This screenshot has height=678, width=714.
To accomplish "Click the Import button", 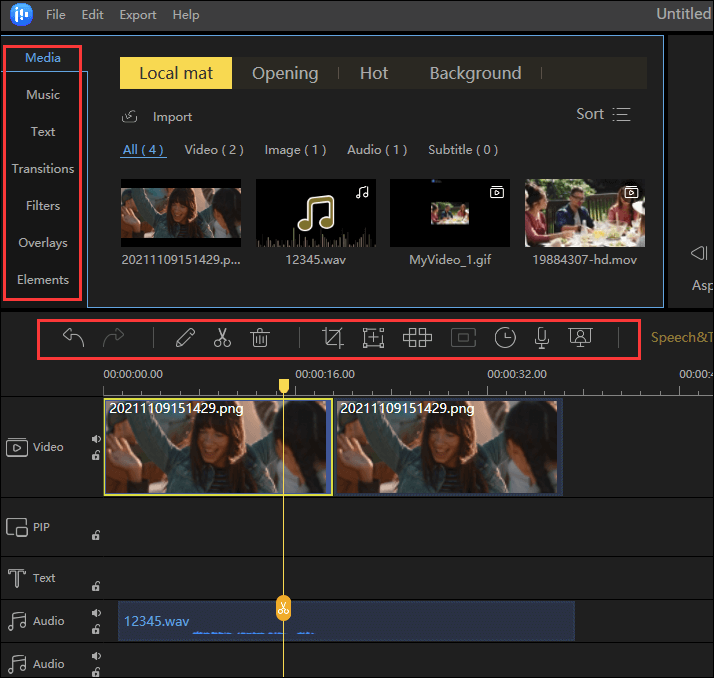I will pos(158,117).
